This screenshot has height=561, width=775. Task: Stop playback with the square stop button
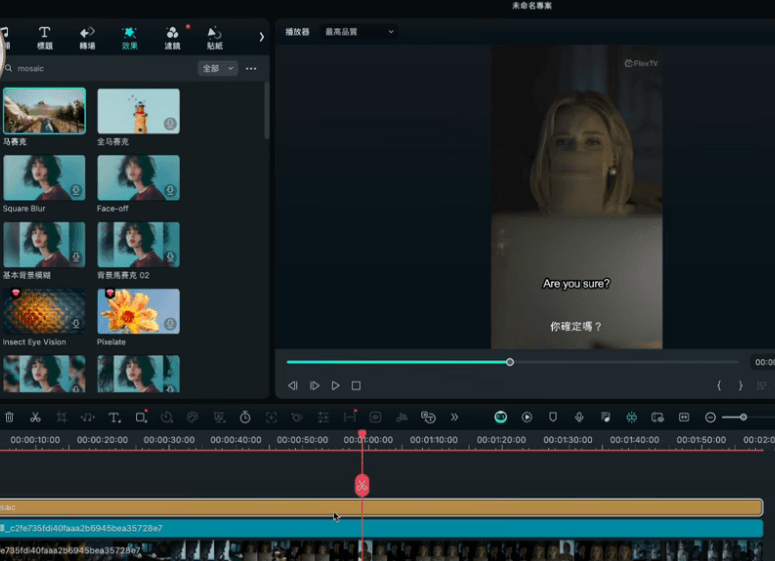pyautogui.click(x=356, y=385)
